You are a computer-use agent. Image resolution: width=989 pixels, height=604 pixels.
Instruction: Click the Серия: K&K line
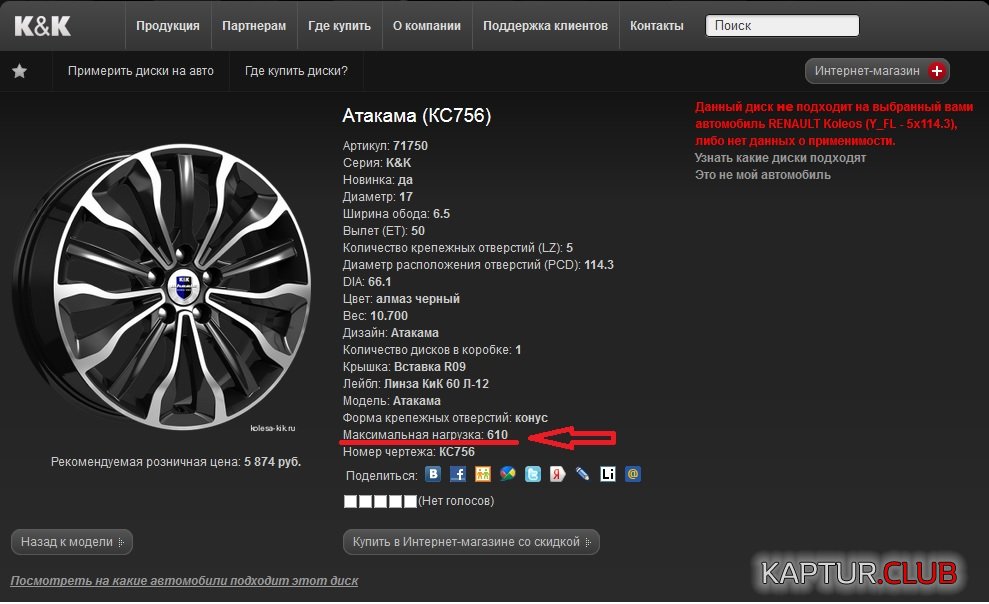(x=377, y=163)
